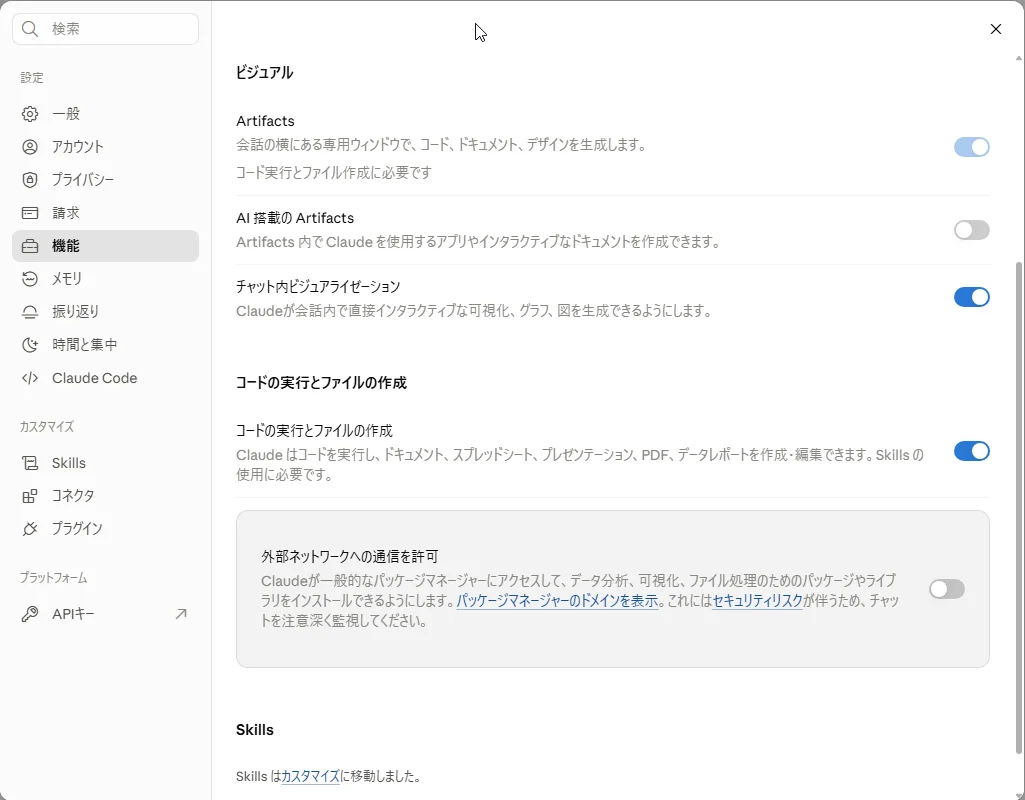
Task: Click the Skills heading in main pane
Action: coord(255,730)
